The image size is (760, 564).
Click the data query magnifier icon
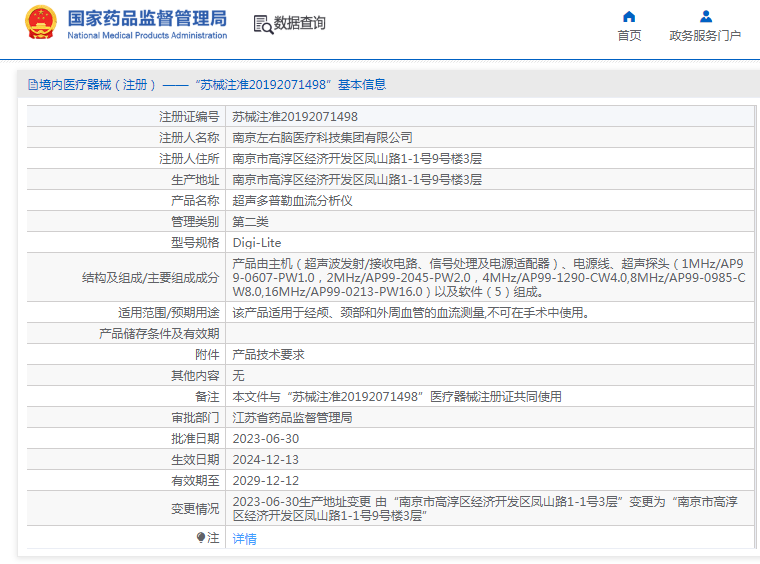263,24
